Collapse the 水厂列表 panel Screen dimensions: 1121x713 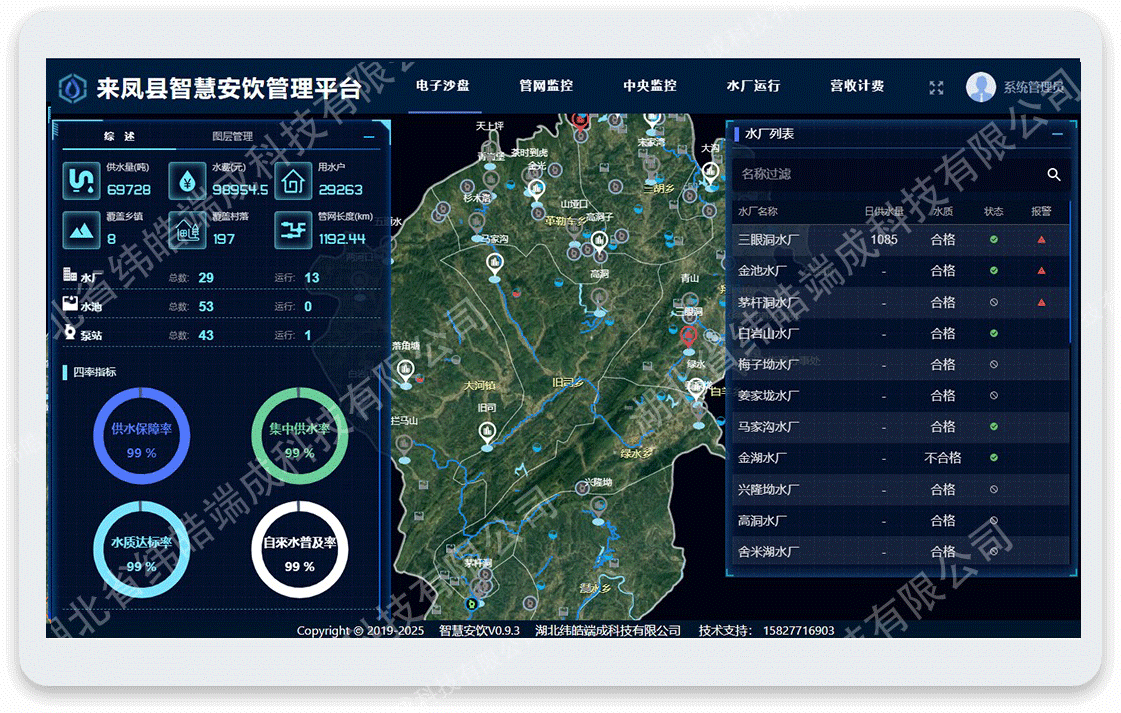[1058, 134]
